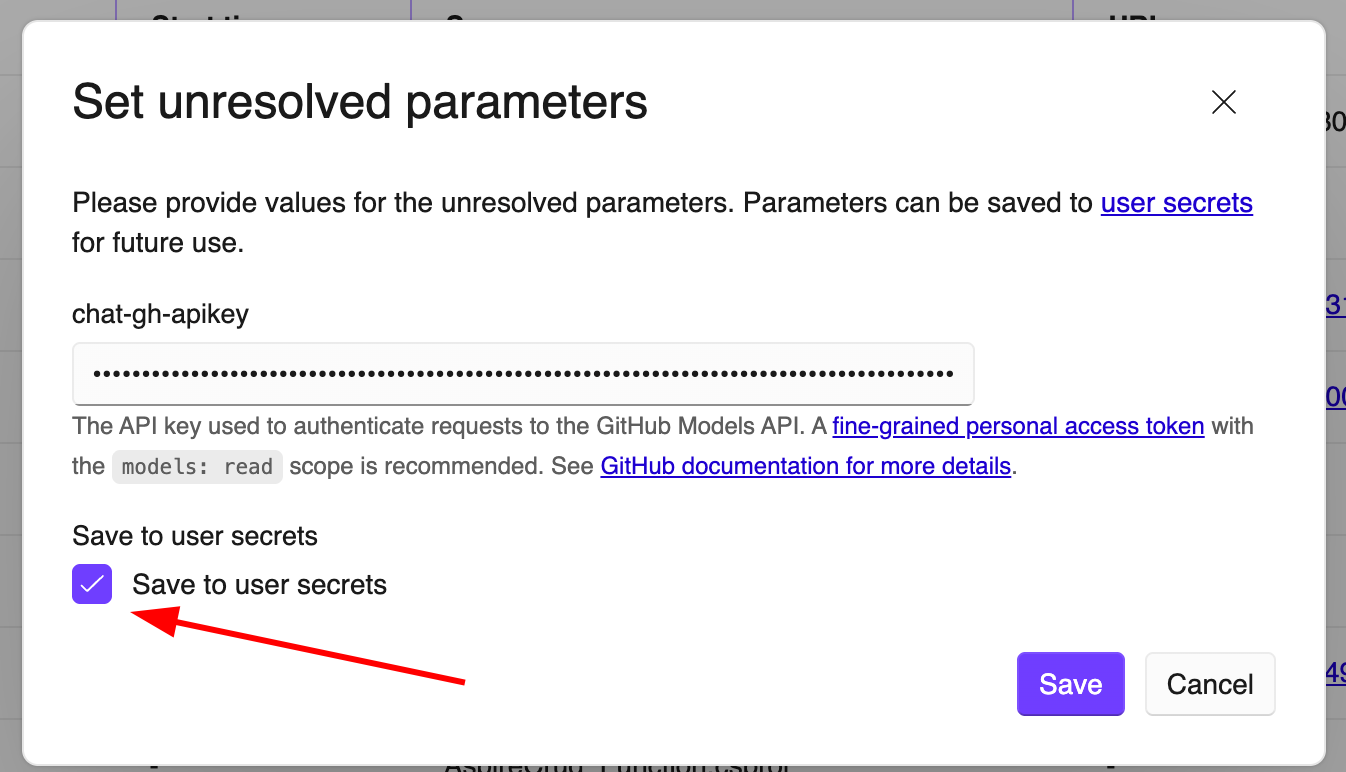1346x772 pixels.
Task: Click the chat-gh-apikey field label
Action: tap(160, 314)
